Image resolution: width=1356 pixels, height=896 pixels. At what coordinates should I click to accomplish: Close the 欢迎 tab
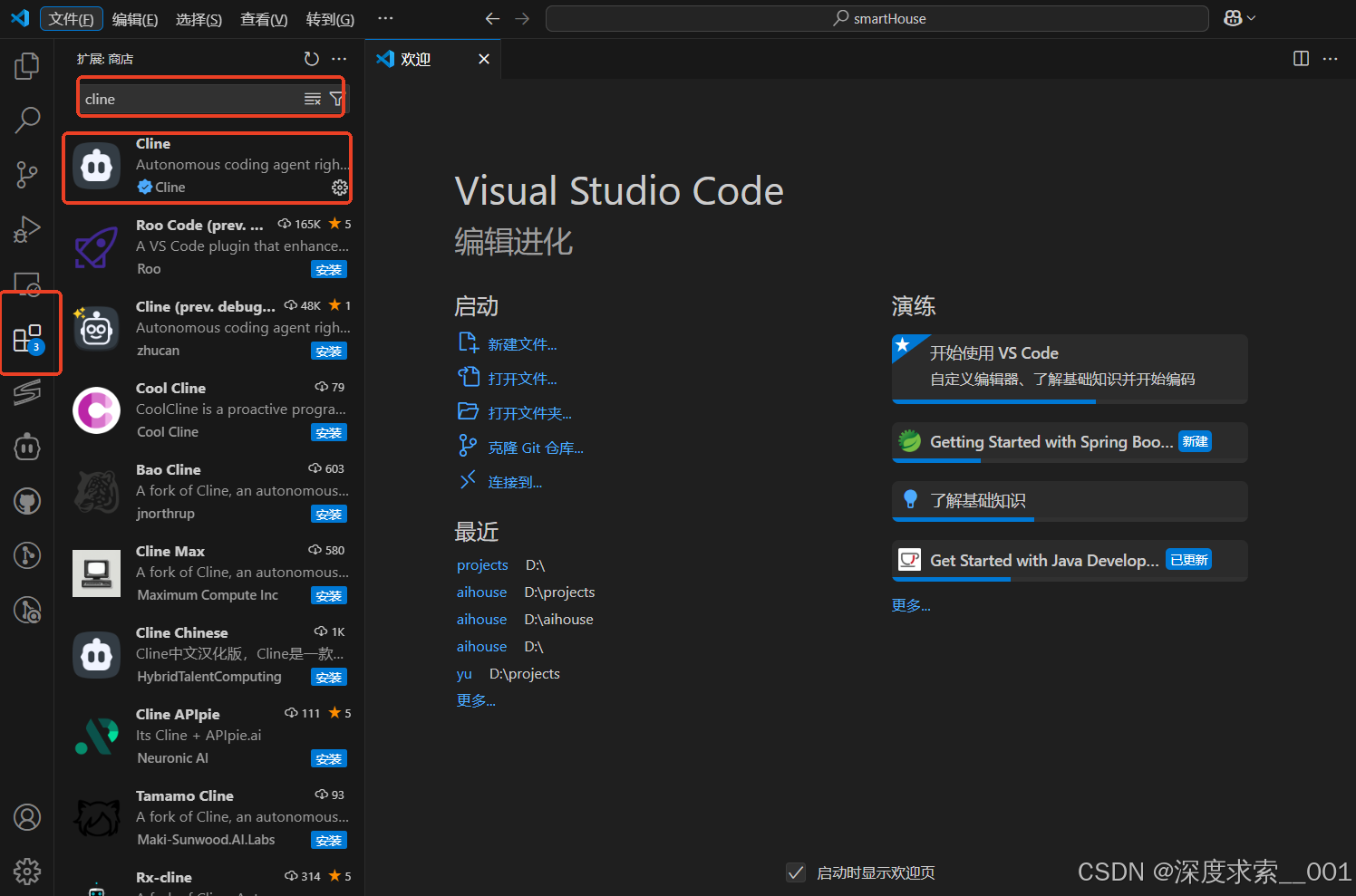(484, 59)
